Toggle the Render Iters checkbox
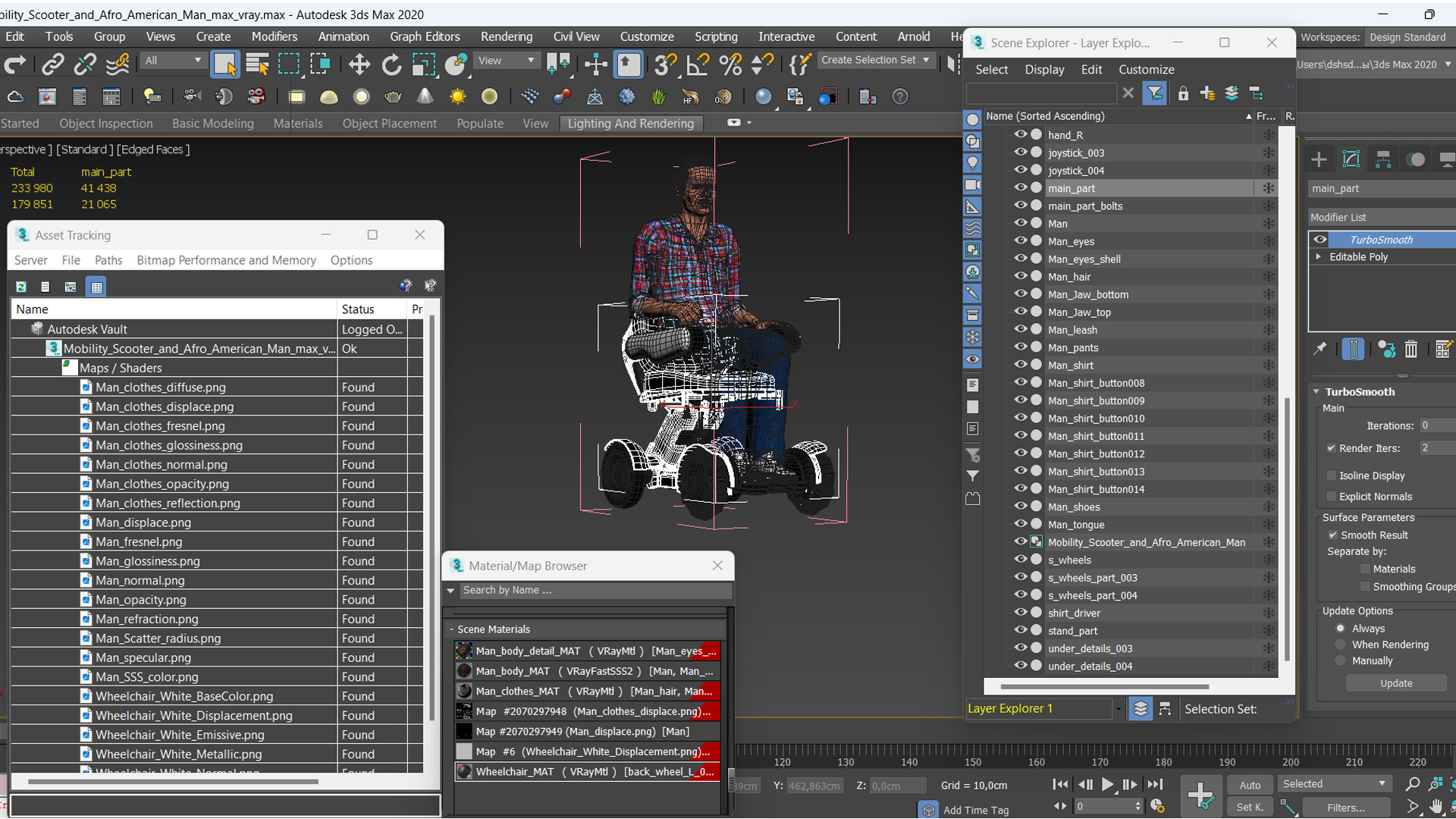This screenshot has height=819, width=1456. (x=1331, y=448)
